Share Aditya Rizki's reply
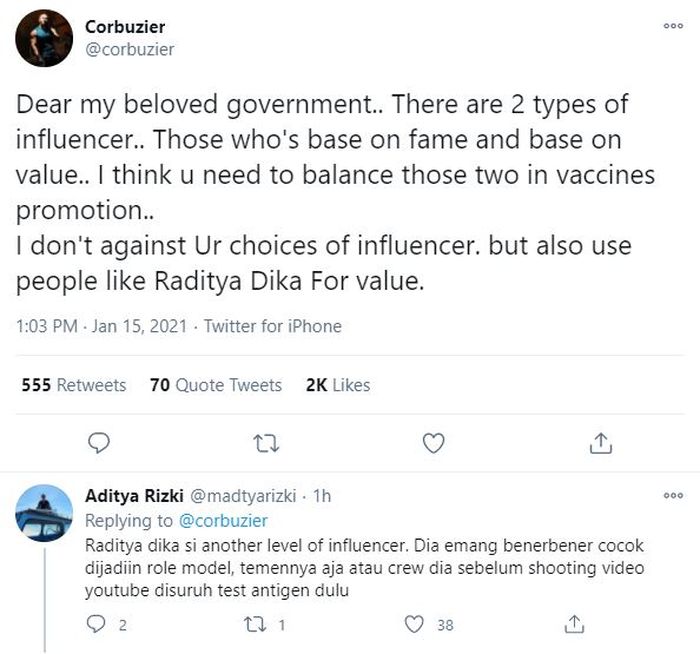The width and height of the screenshot is (700, 654). pyautogui.click(x=574, y=624)
